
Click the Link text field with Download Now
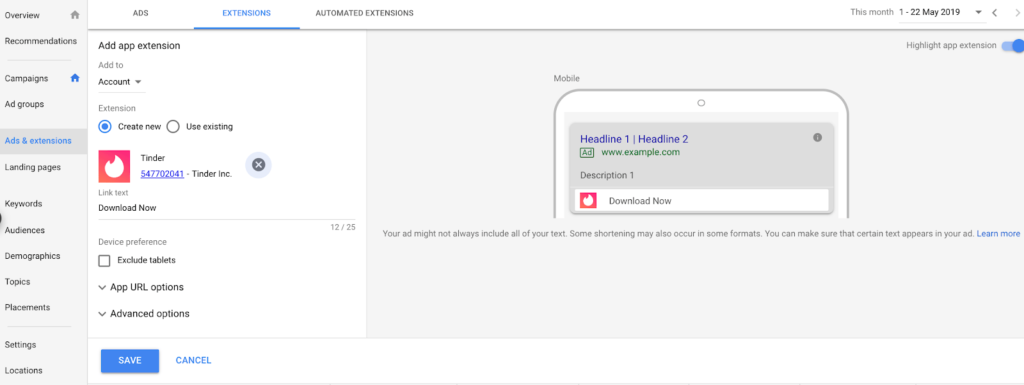[x=227, y=209]
